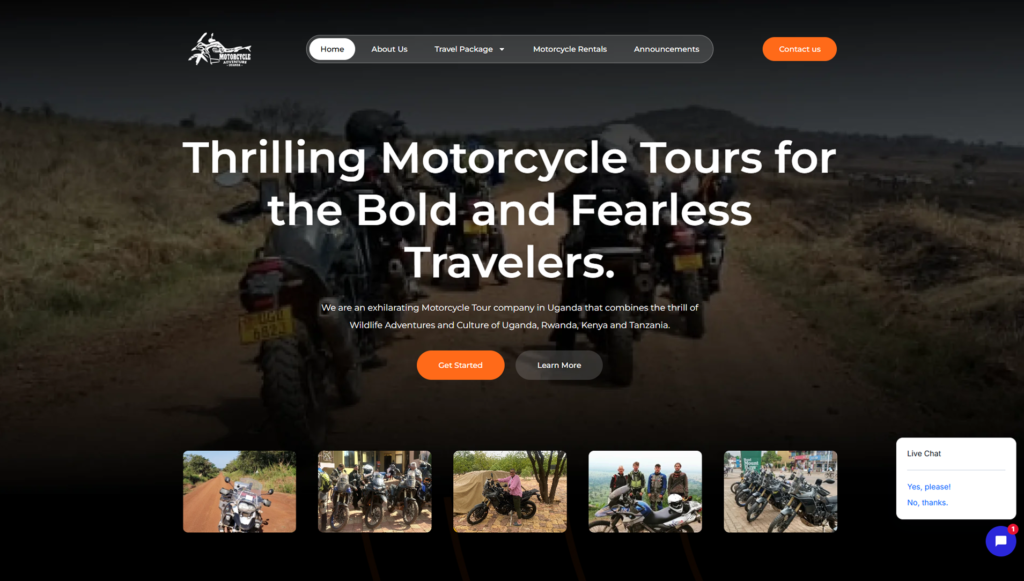Open the blue live chat bubble icon

(1000, 541)
